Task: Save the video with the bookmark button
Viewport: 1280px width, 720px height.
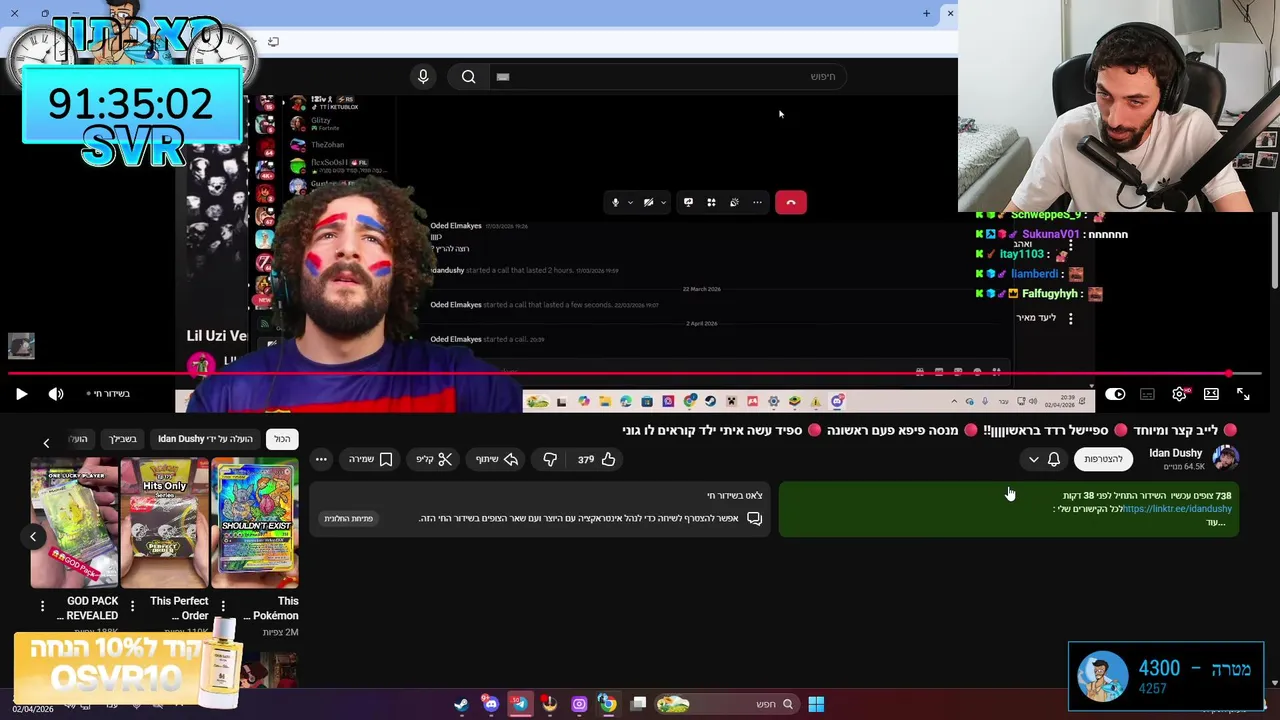Action: 370,459
